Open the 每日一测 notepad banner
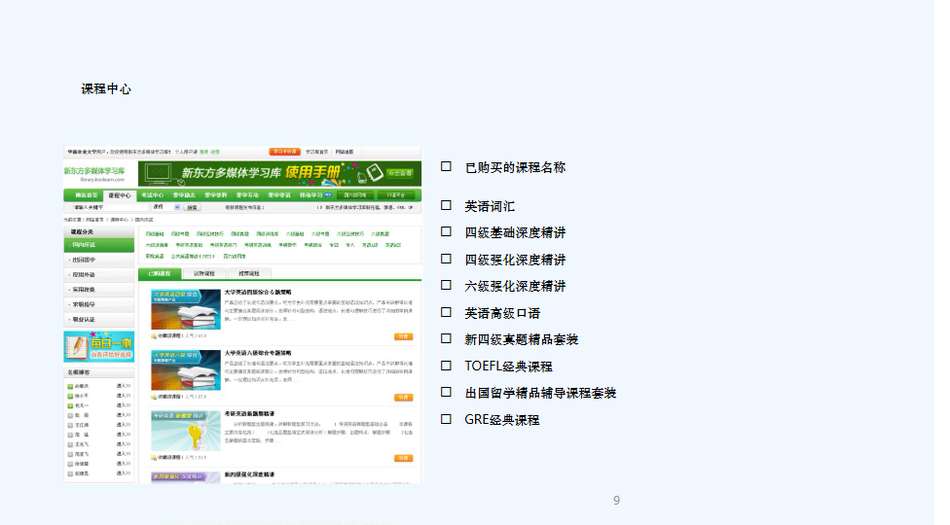Screen dimensions: 950x525 (98, 346)
